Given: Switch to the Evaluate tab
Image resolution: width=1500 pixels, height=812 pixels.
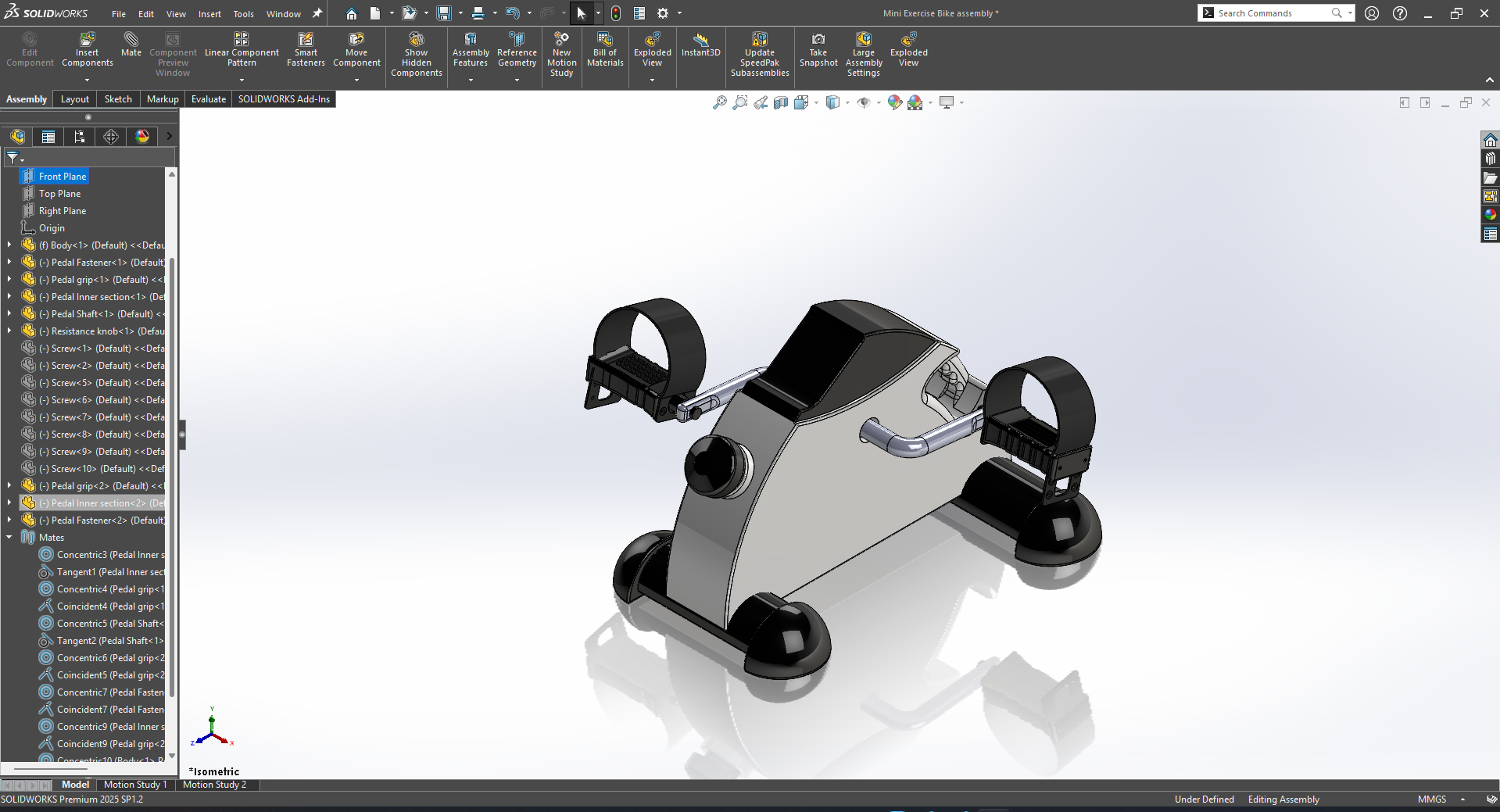Looking at the screenshot, I should coord(208,99).
